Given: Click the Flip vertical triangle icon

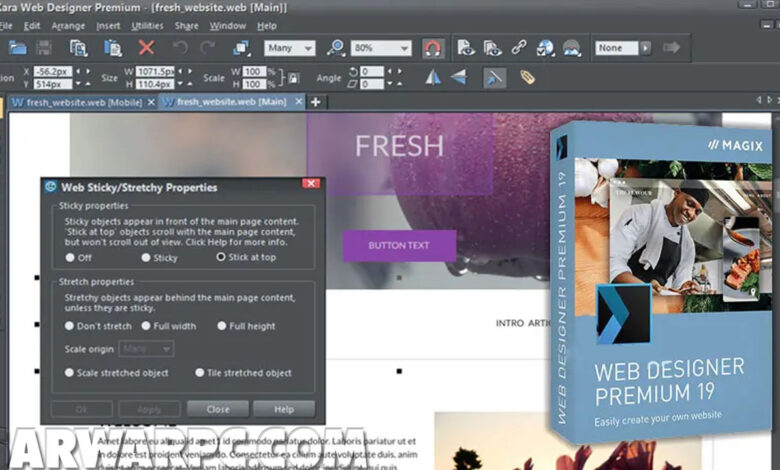Looking at the screenshot, I should (459, 78).
